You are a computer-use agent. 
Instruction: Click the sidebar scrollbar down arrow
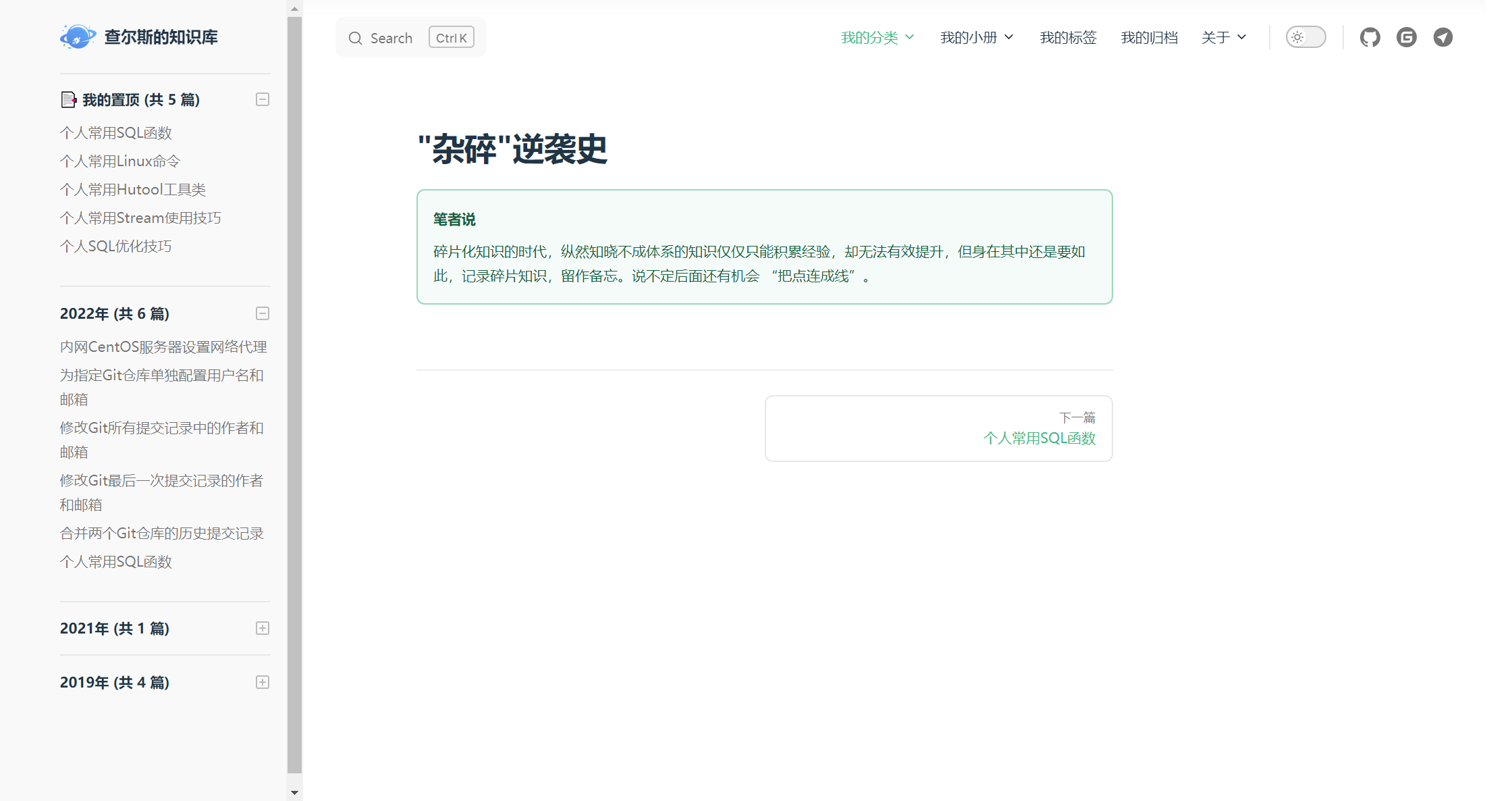(294, 793)
